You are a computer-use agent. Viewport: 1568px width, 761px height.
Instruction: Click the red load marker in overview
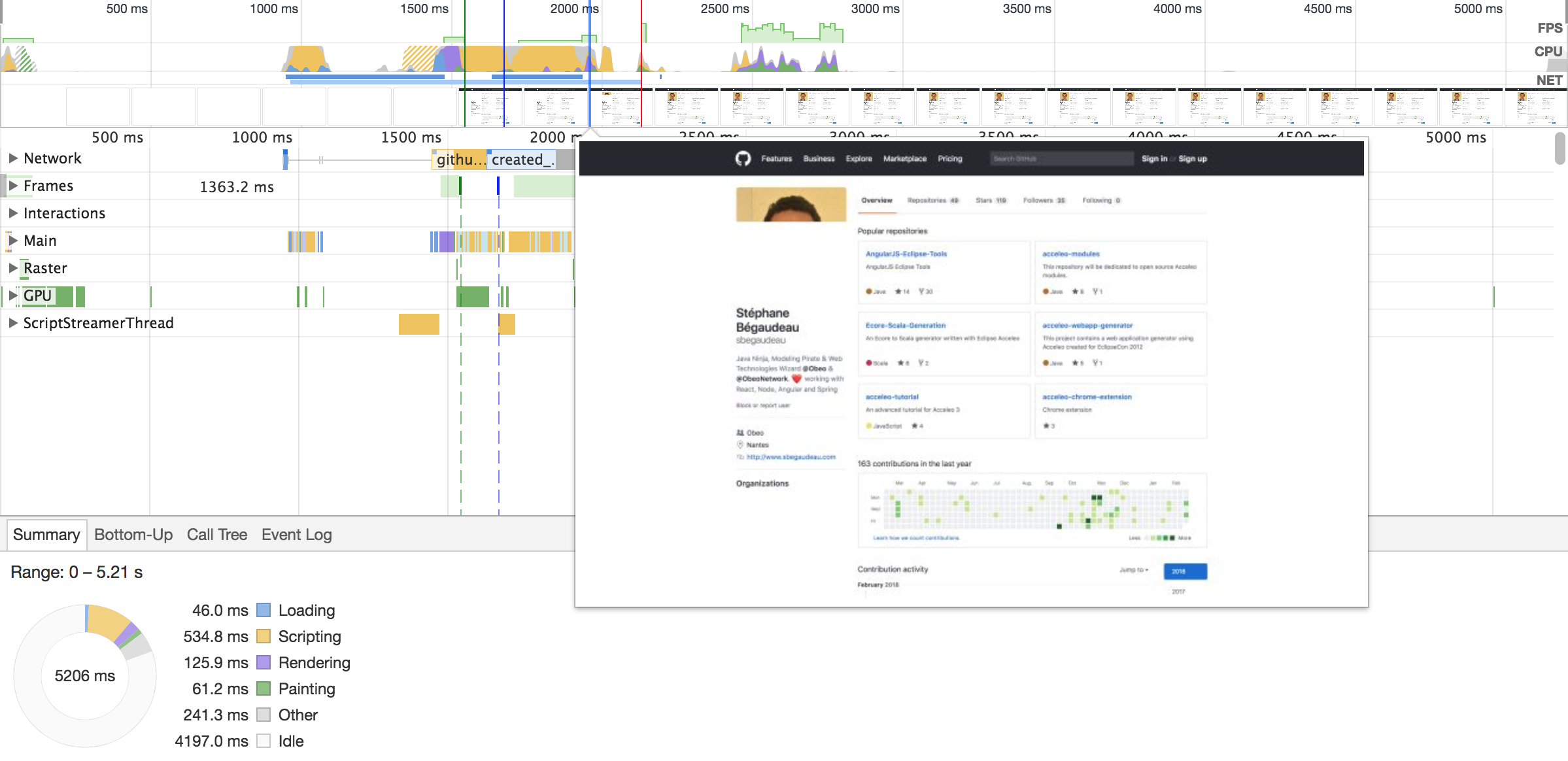(641, 63)
